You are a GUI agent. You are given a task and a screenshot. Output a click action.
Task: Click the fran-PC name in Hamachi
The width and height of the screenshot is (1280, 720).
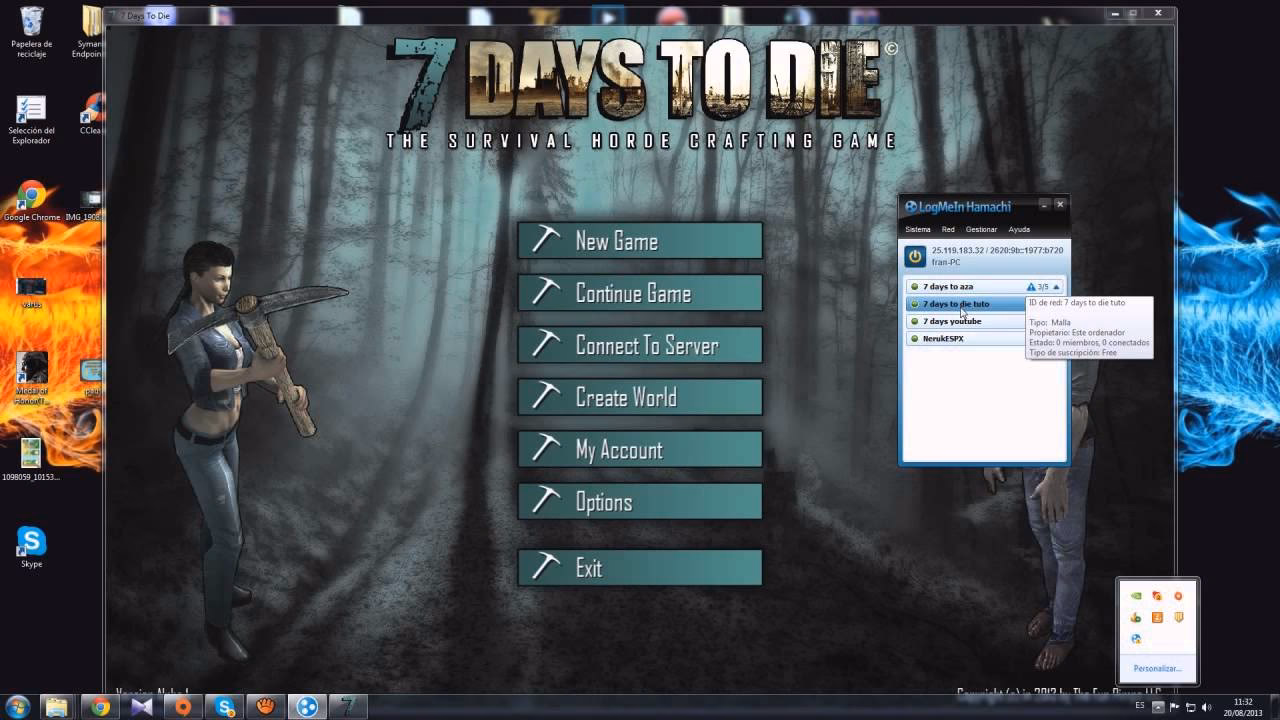click(x=946, y=263)
